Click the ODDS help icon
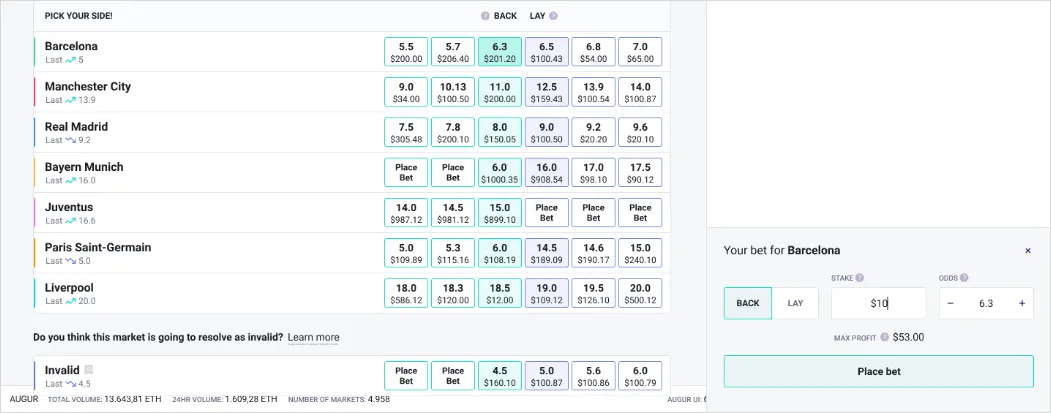The image size is (1051, 413). coord(964,278)
